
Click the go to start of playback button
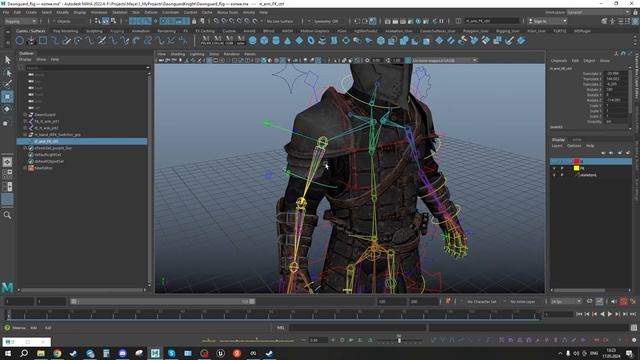(x=579, y=314)
